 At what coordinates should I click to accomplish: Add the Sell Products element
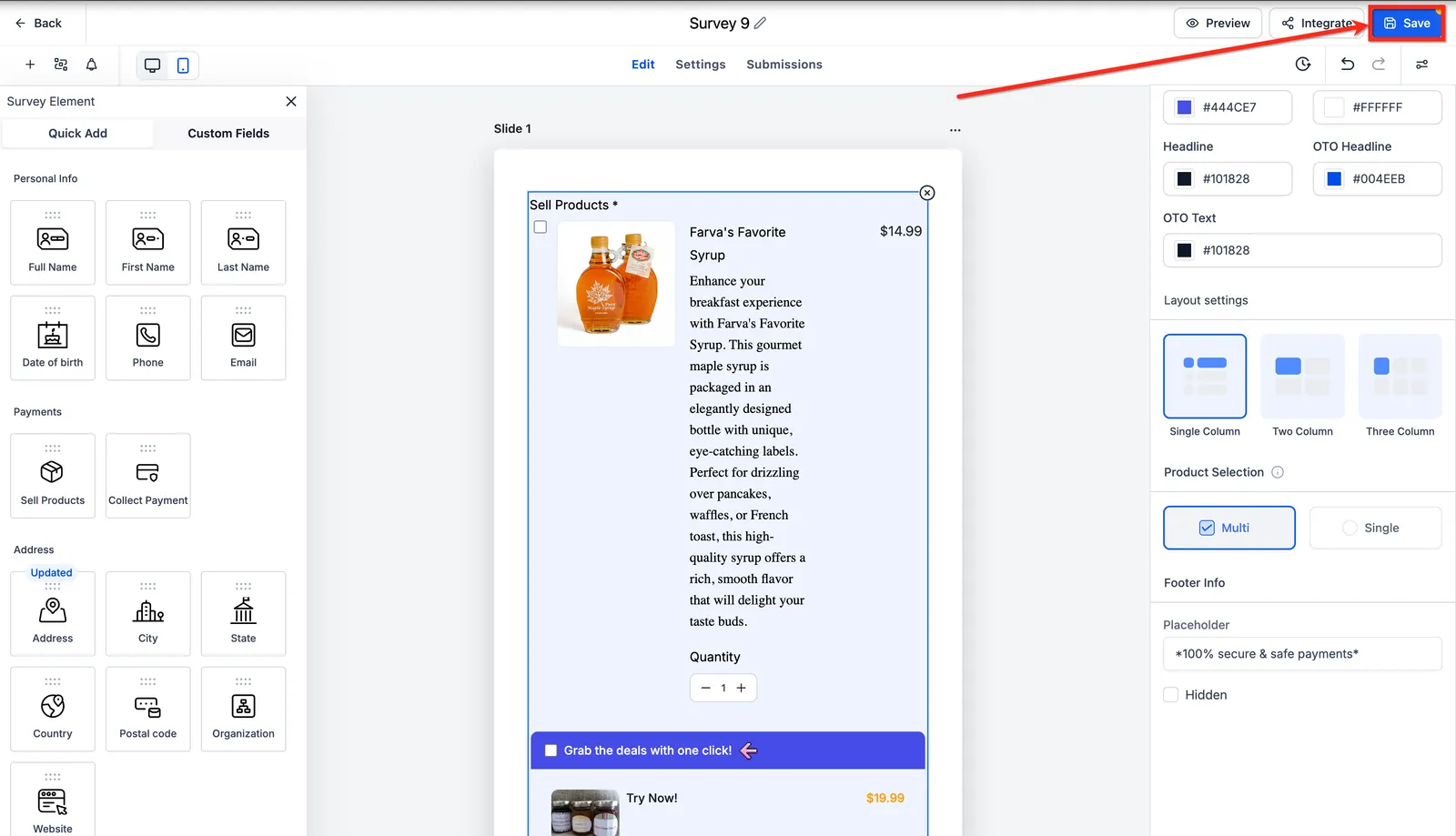[x=53, y=476]
